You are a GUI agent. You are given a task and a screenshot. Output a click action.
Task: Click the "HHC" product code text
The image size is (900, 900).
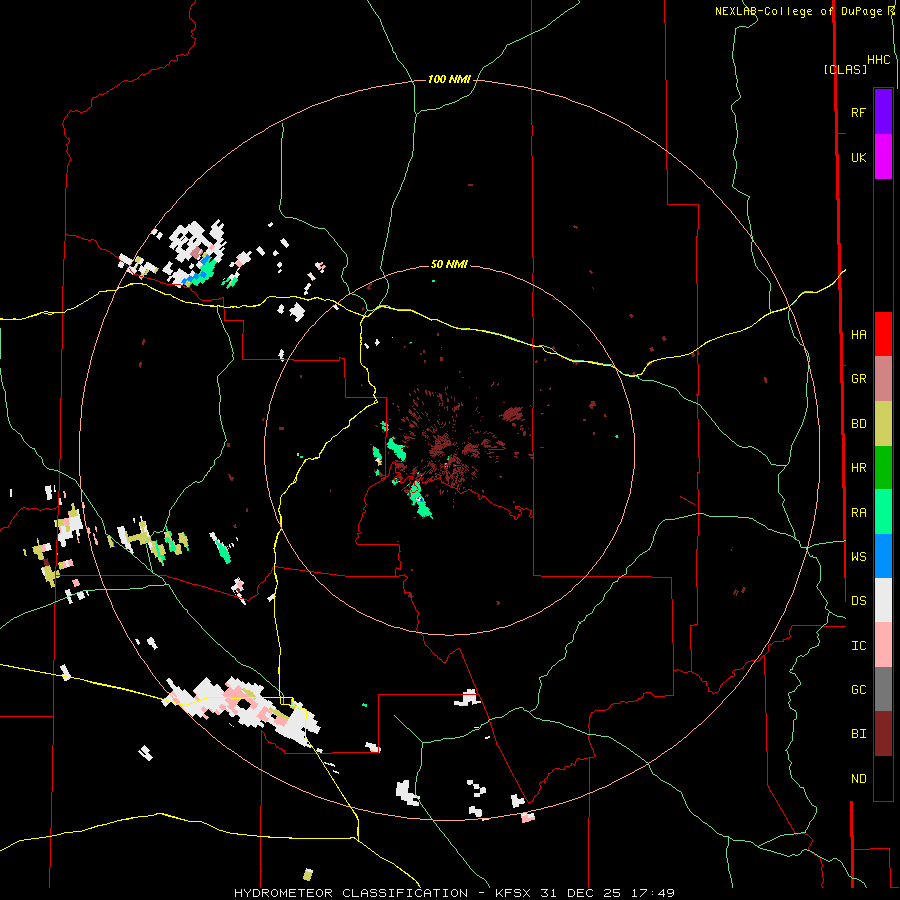point(878,60)
